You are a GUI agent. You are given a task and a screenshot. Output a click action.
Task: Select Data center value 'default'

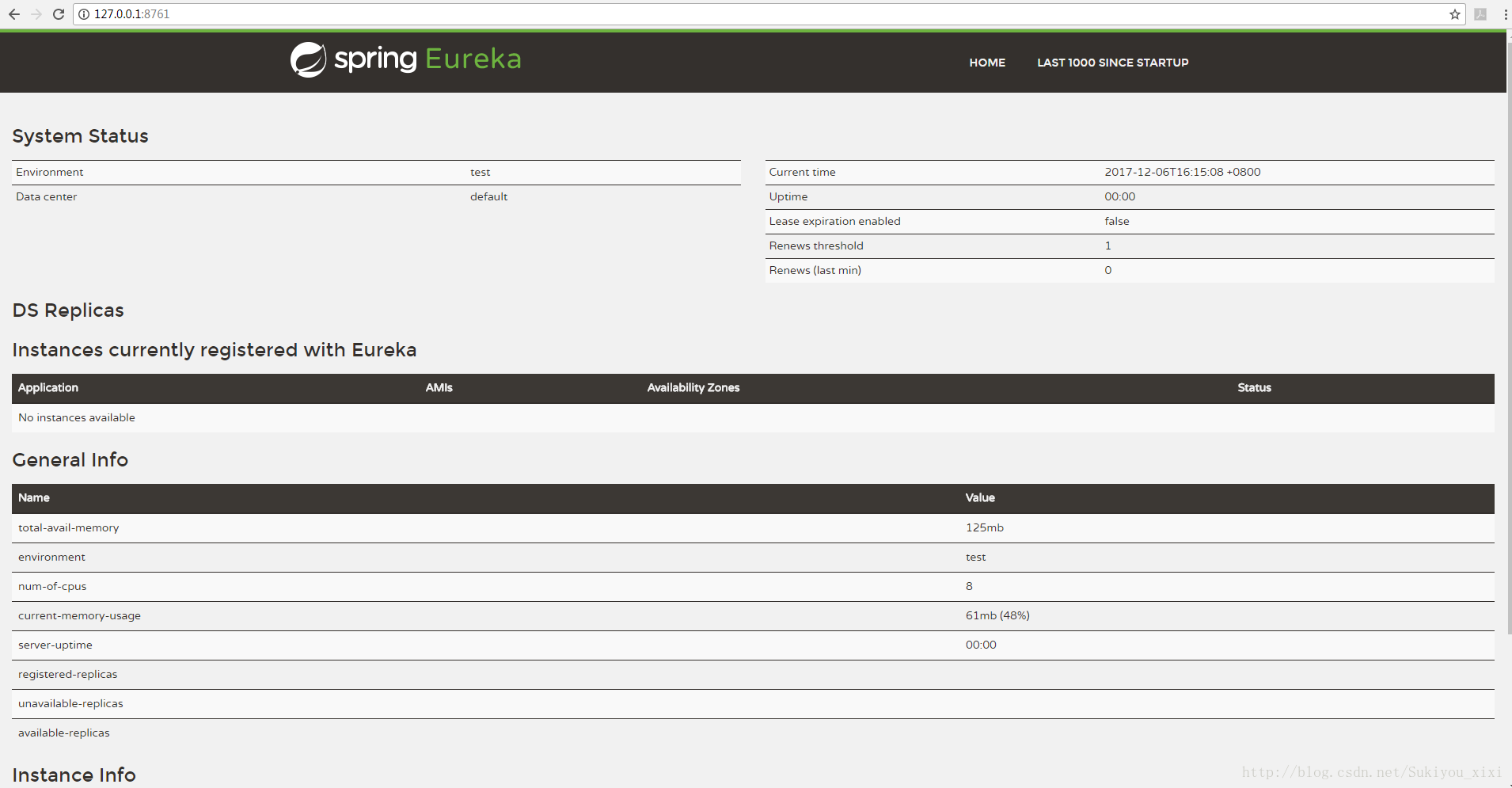[488, 196]
